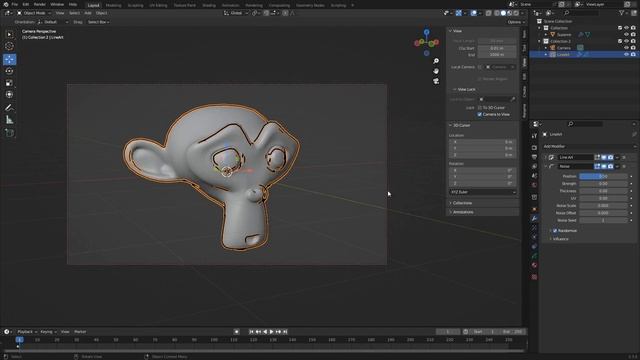Image resolution: width=640 pixels, height=360 pixels.
Task: Uncheck Camera to View lock
Action: point(480,114)
